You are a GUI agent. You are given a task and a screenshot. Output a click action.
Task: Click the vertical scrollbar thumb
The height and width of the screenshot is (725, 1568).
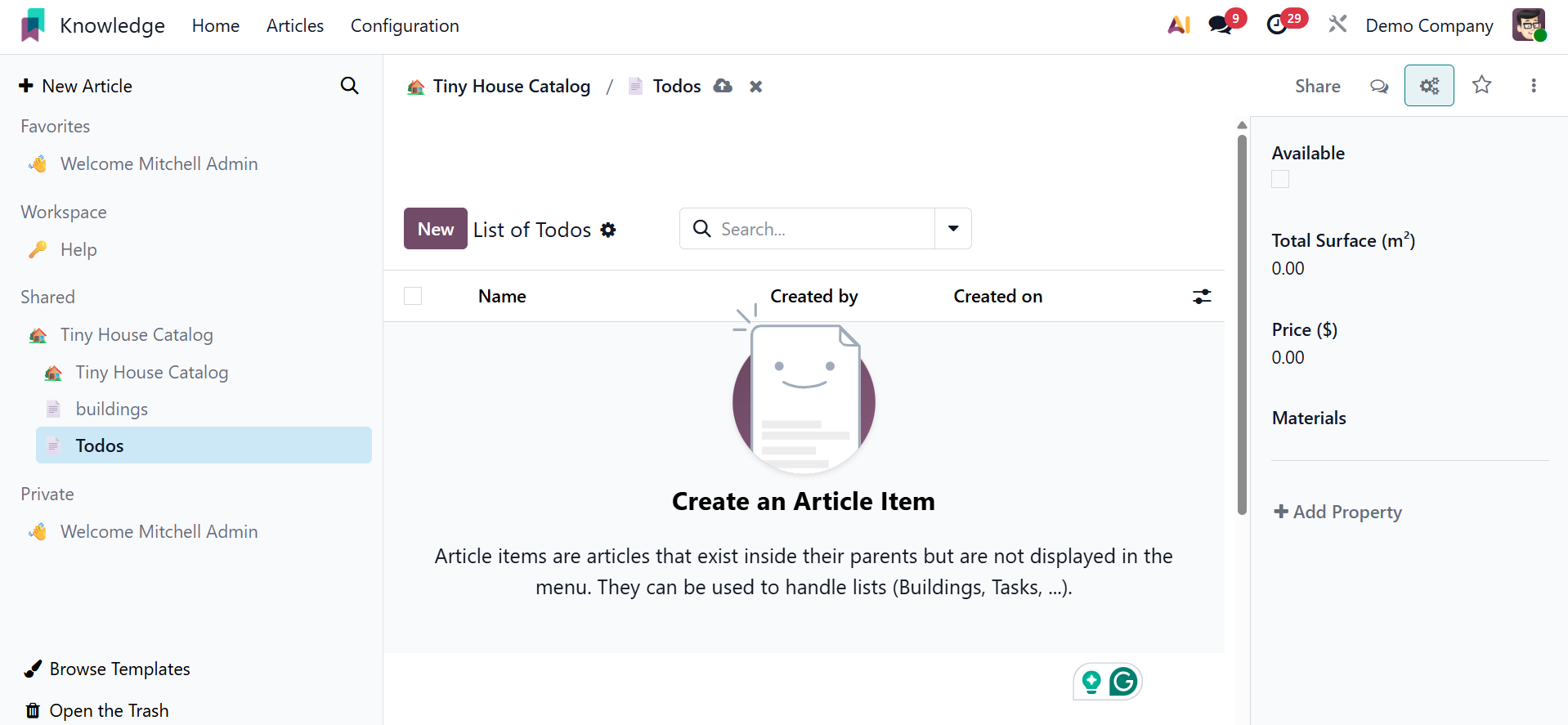(1242, 327)
